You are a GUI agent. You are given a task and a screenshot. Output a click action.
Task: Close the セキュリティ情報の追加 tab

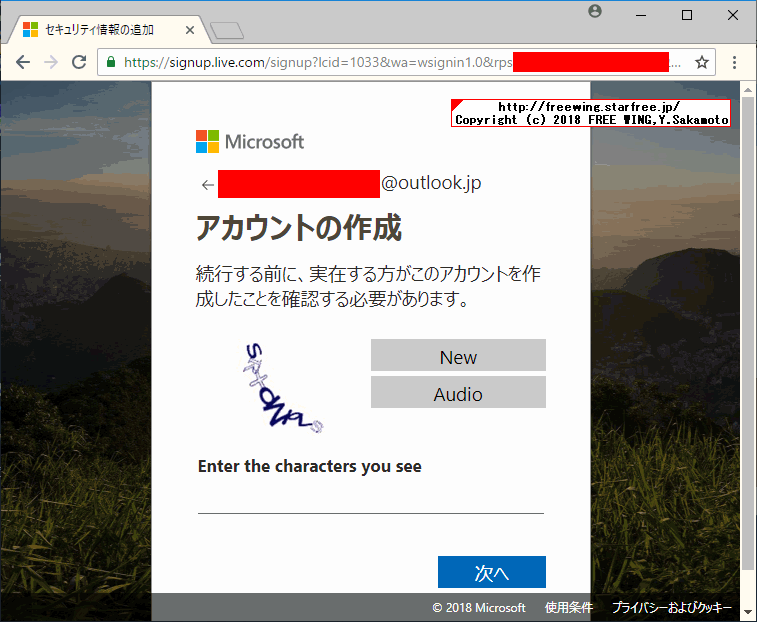(190, 30)
